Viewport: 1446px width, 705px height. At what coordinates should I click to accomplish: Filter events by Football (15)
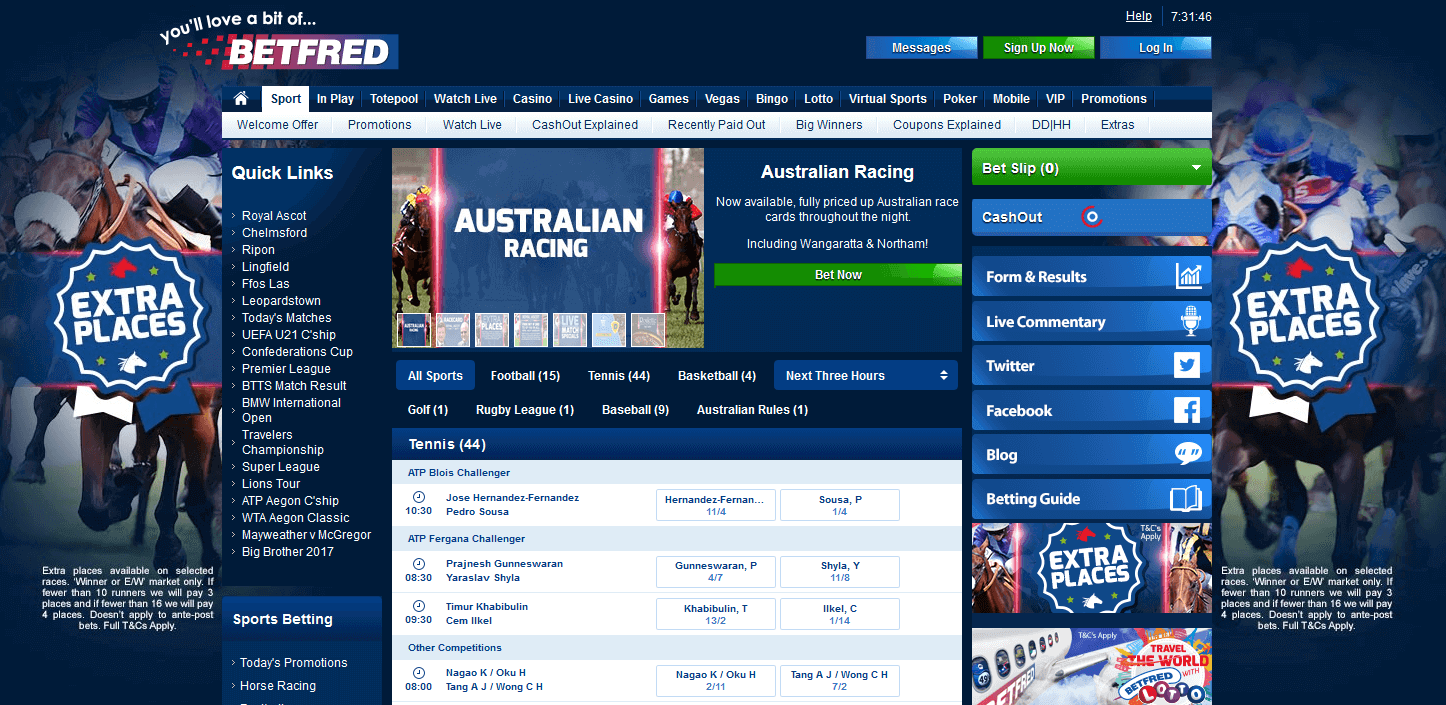pyautogui.click(x=525, y=376)
